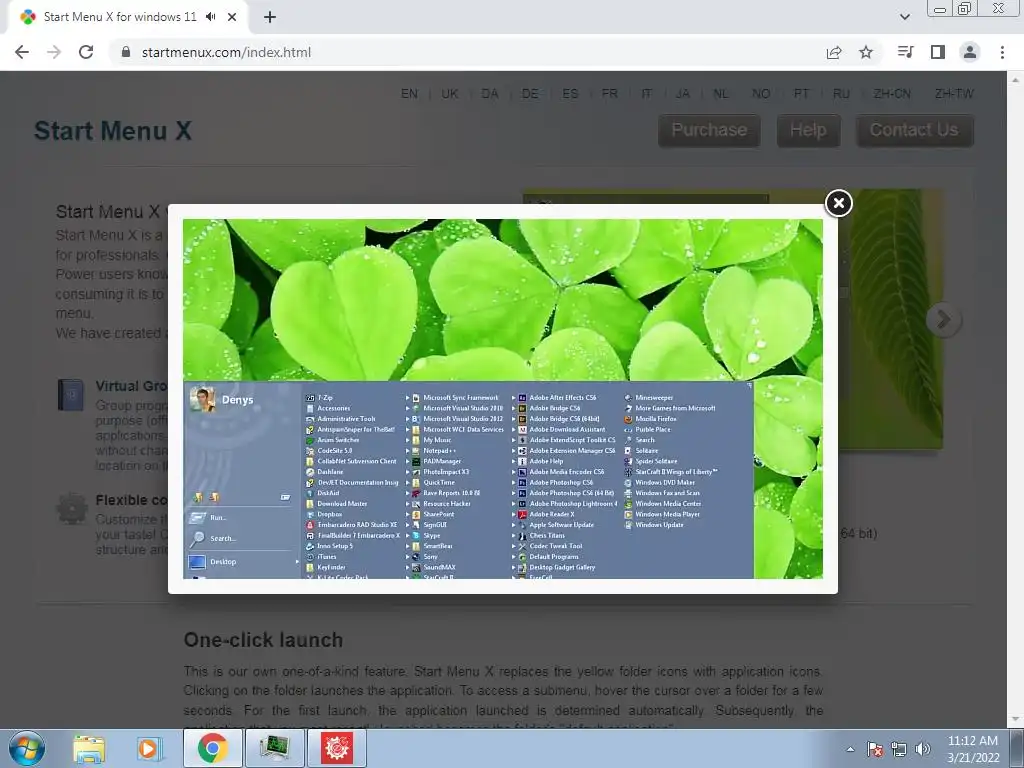Click the One-click launch heading
Image resolution: width=1024 pixels, height=768 pixels.
pos(263,640)
